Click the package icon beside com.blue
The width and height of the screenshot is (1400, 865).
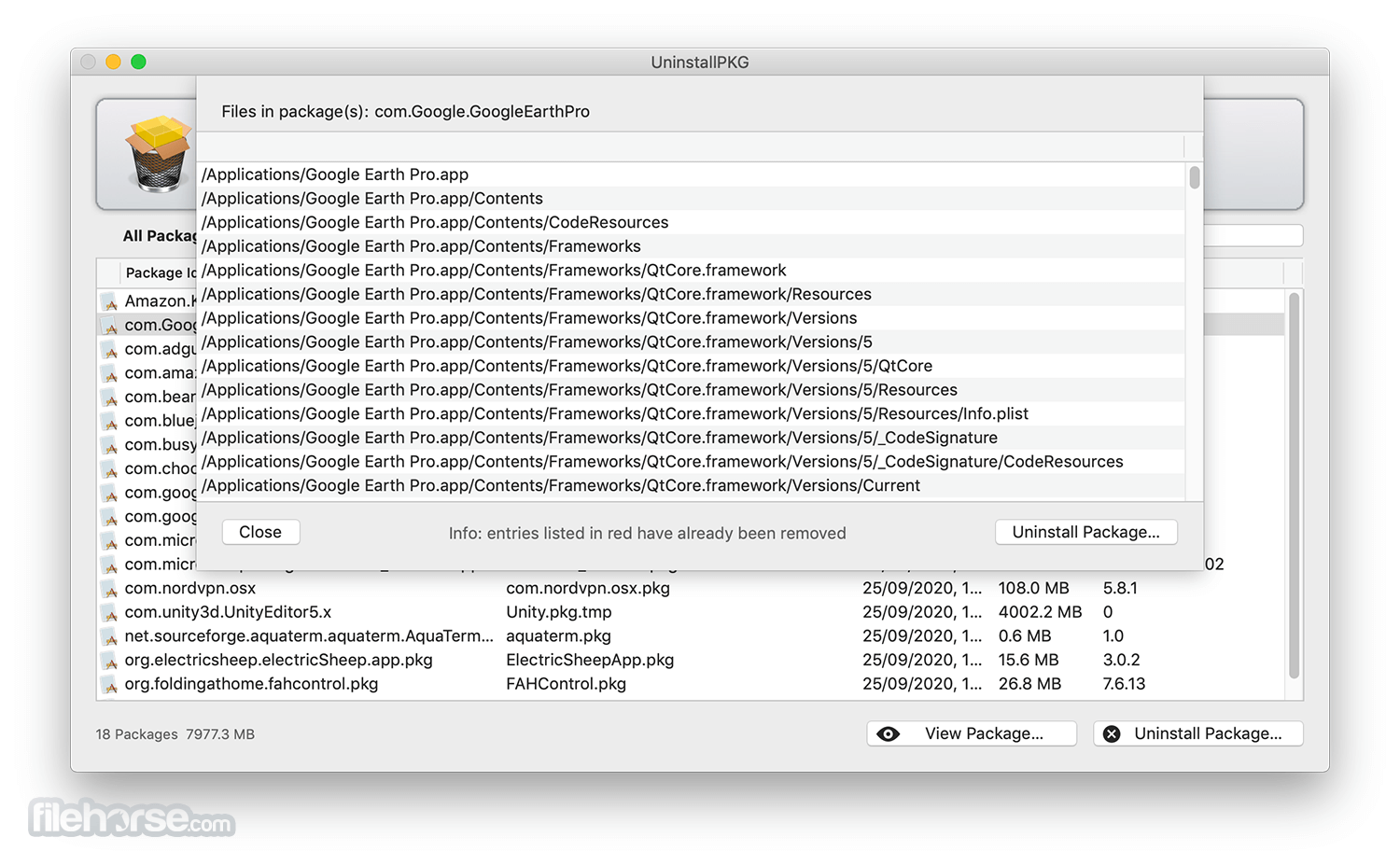click(x=110, y=422)
